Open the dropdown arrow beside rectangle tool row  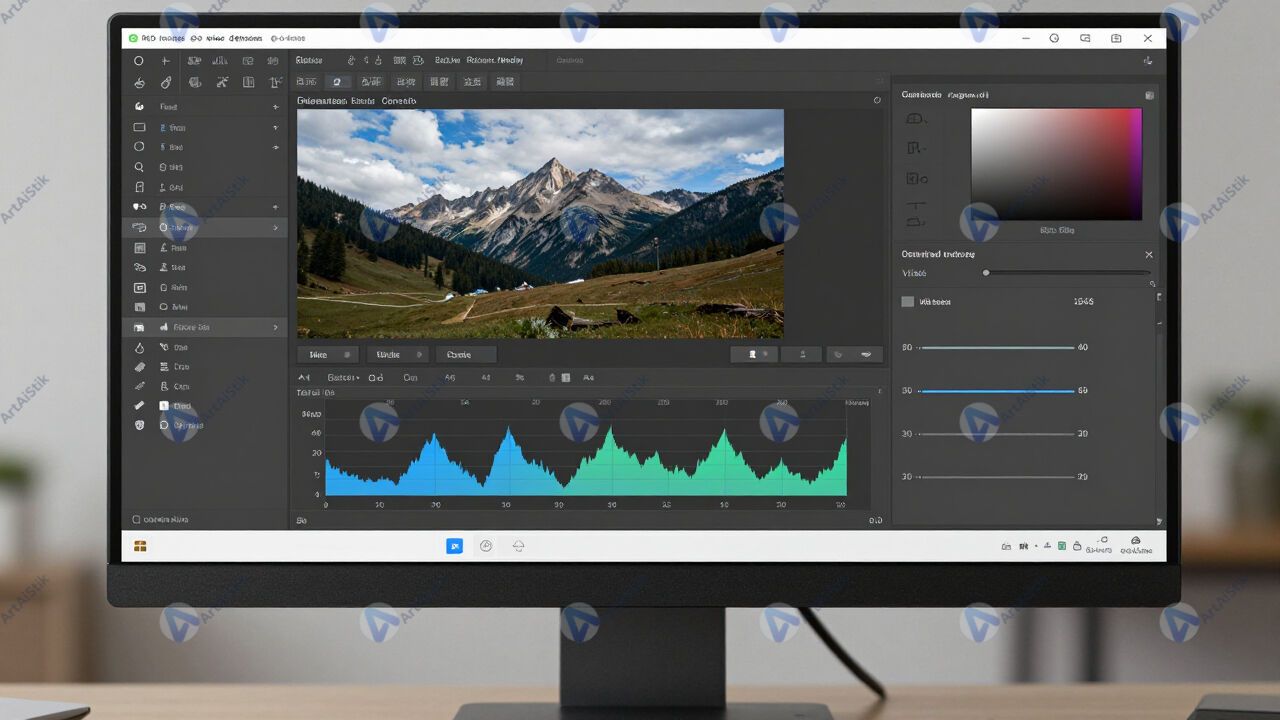click(275, 128)
